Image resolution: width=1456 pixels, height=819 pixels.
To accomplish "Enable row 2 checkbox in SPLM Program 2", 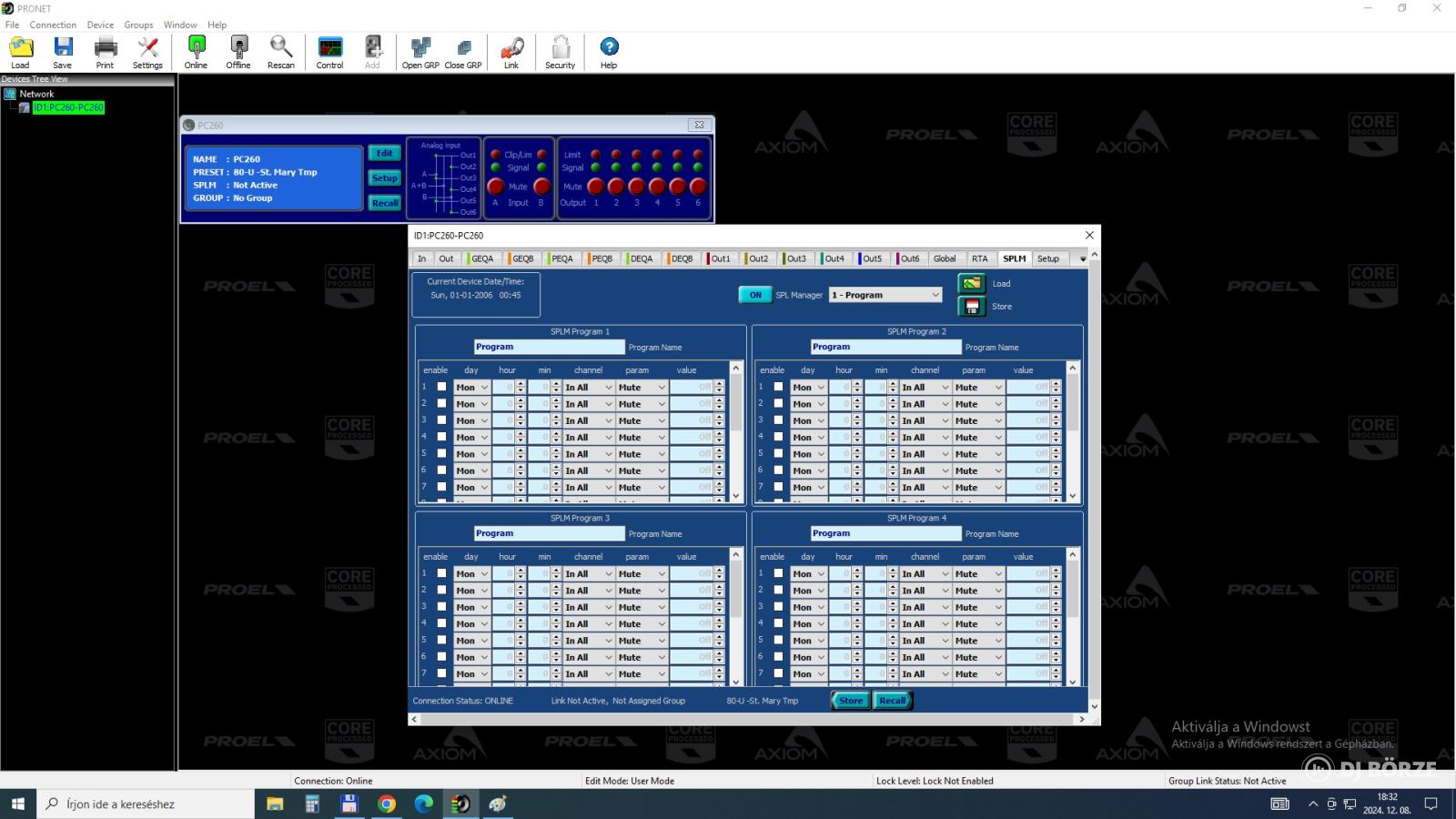I will (778, 403).
